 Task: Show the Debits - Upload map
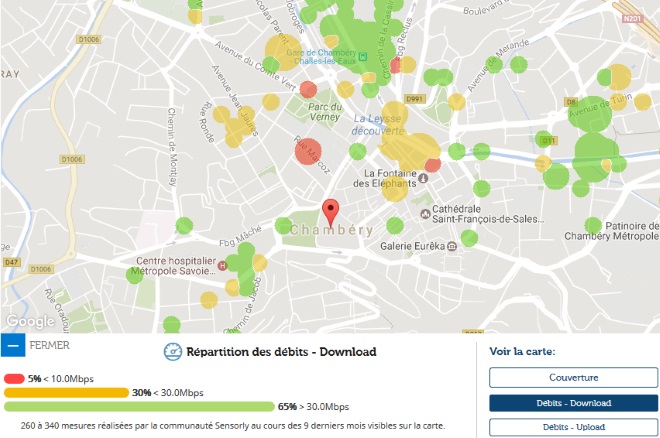point(573,427)
